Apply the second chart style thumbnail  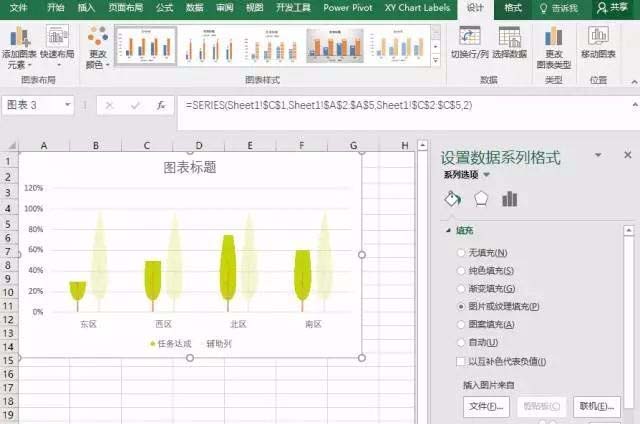tap(209, 46)
